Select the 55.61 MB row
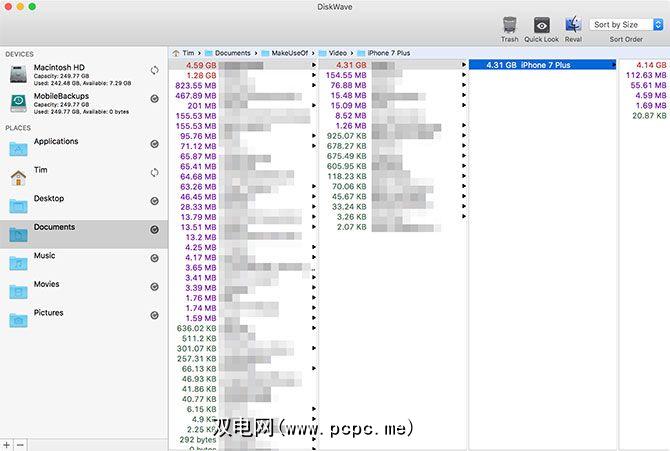This screenshot has width=670, height=451. 644,85
